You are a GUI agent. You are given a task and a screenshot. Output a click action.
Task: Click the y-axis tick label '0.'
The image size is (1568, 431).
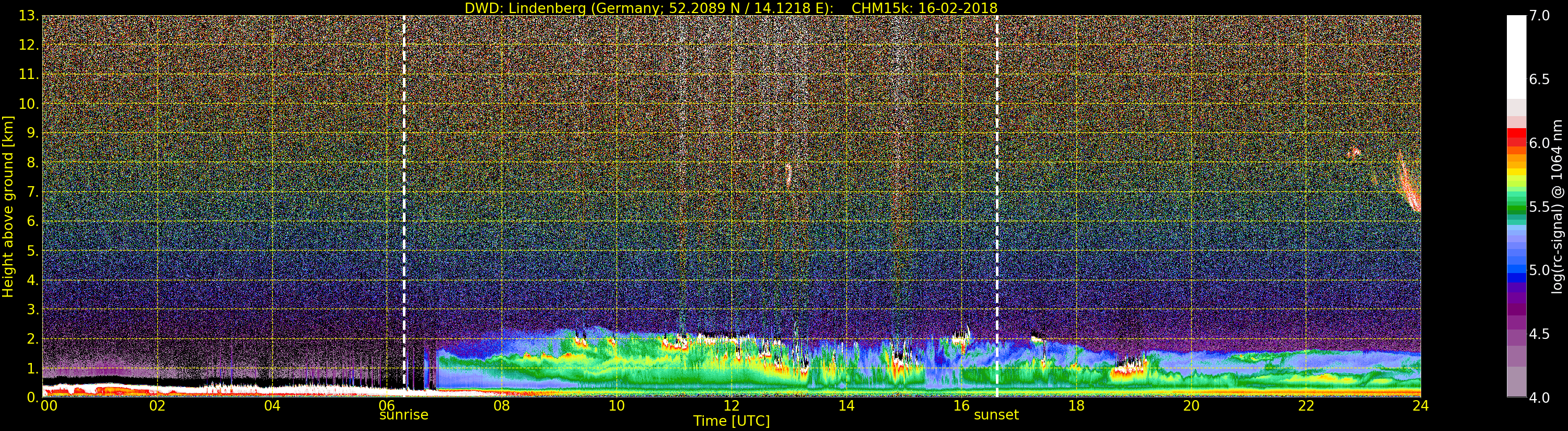pyautogui.click(x=32, y=398)
